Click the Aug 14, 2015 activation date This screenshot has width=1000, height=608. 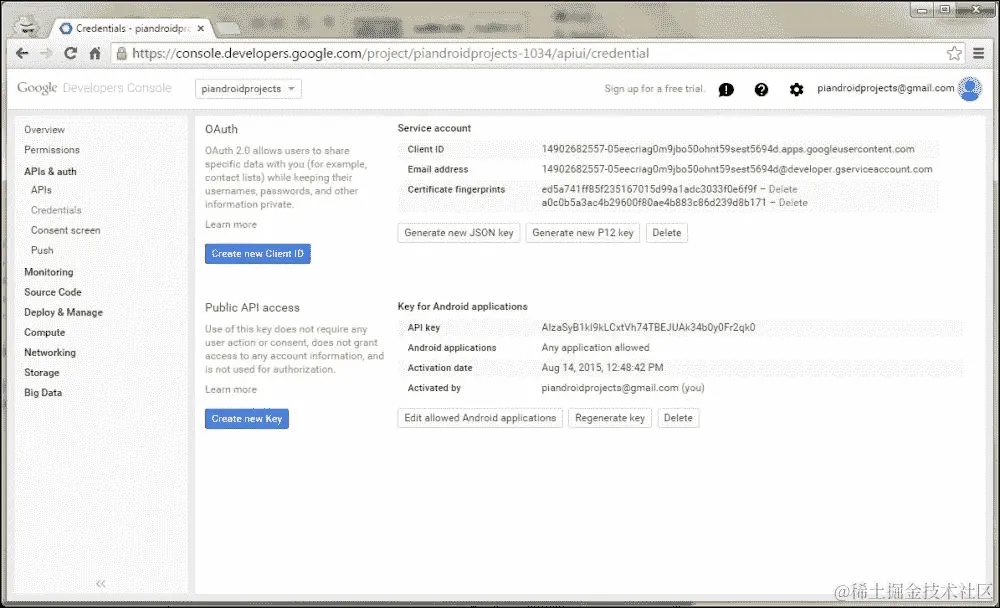click(603, 367)
